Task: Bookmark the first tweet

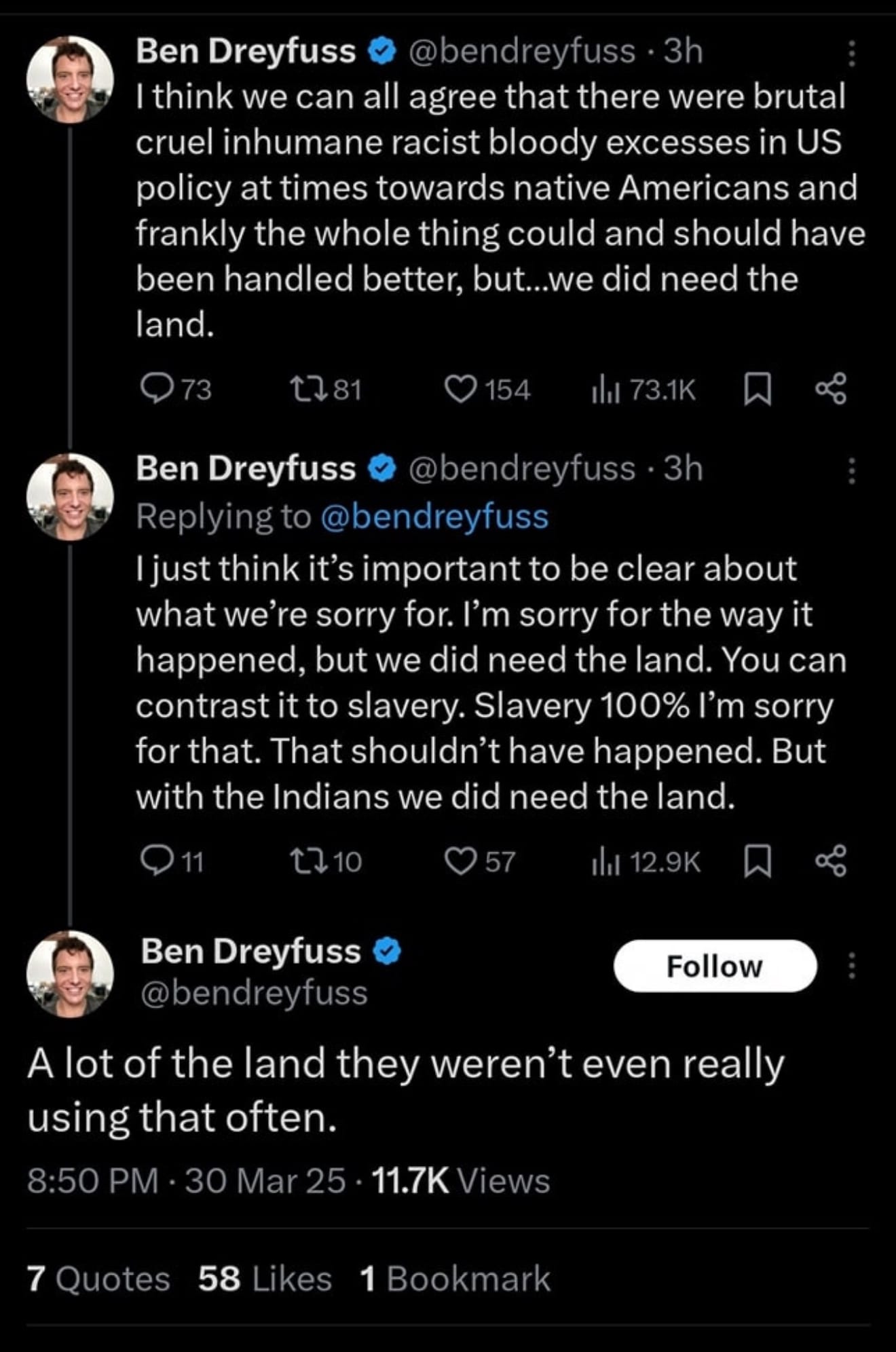Action: tap(758, 390)
